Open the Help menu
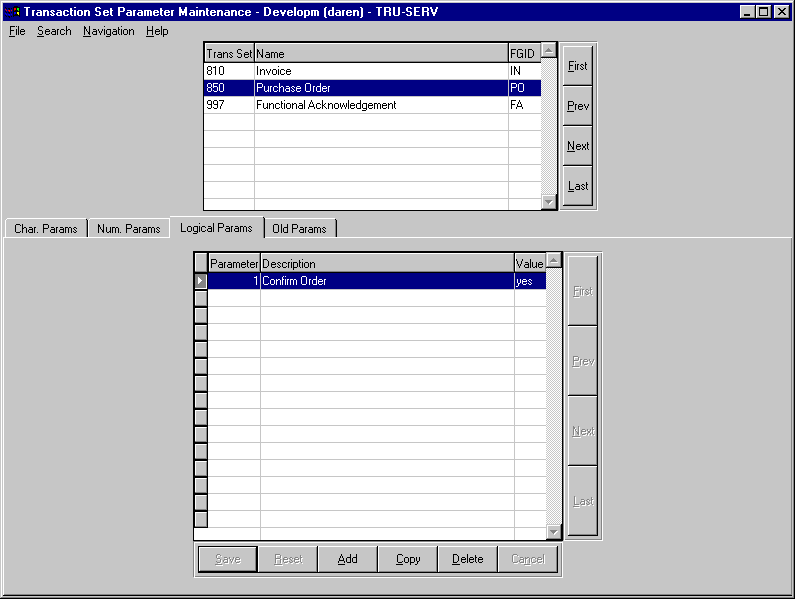Image resolution: width=795 pixels, height=599 pixels. [157, 31]
